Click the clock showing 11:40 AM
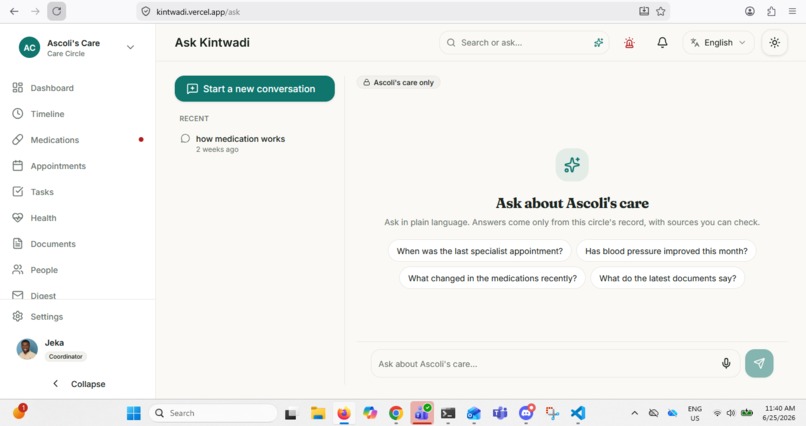The height and width of the screenshot is (426, 806). (779, 408)
